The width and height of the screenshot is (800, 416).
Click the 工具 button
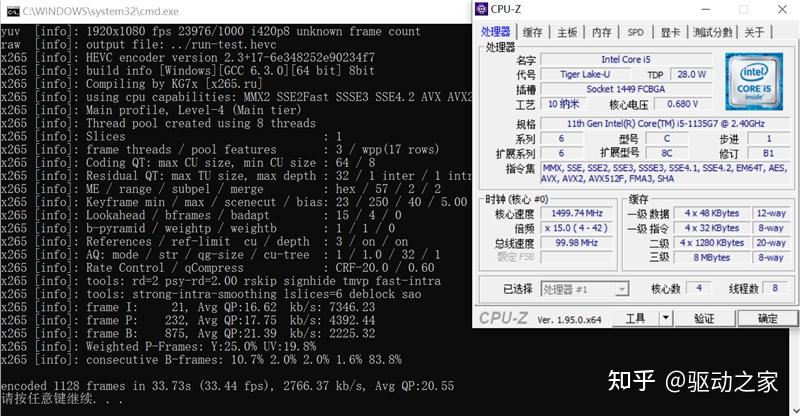point(635,319)
